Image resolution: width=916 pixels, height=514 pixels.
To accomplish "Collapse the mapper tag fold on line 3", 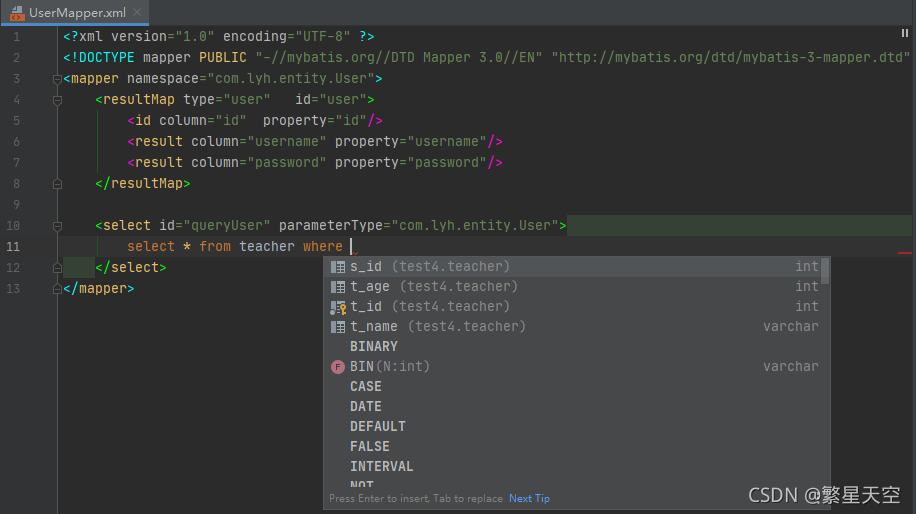I will pos(57,79).
